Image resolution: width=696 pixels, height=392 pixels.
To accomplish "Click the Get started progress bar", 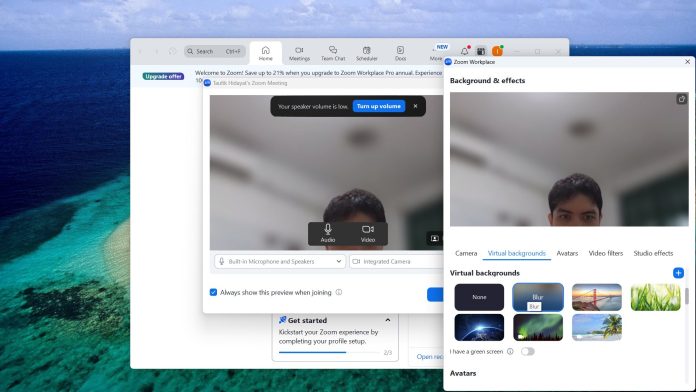I will (329, 352).
